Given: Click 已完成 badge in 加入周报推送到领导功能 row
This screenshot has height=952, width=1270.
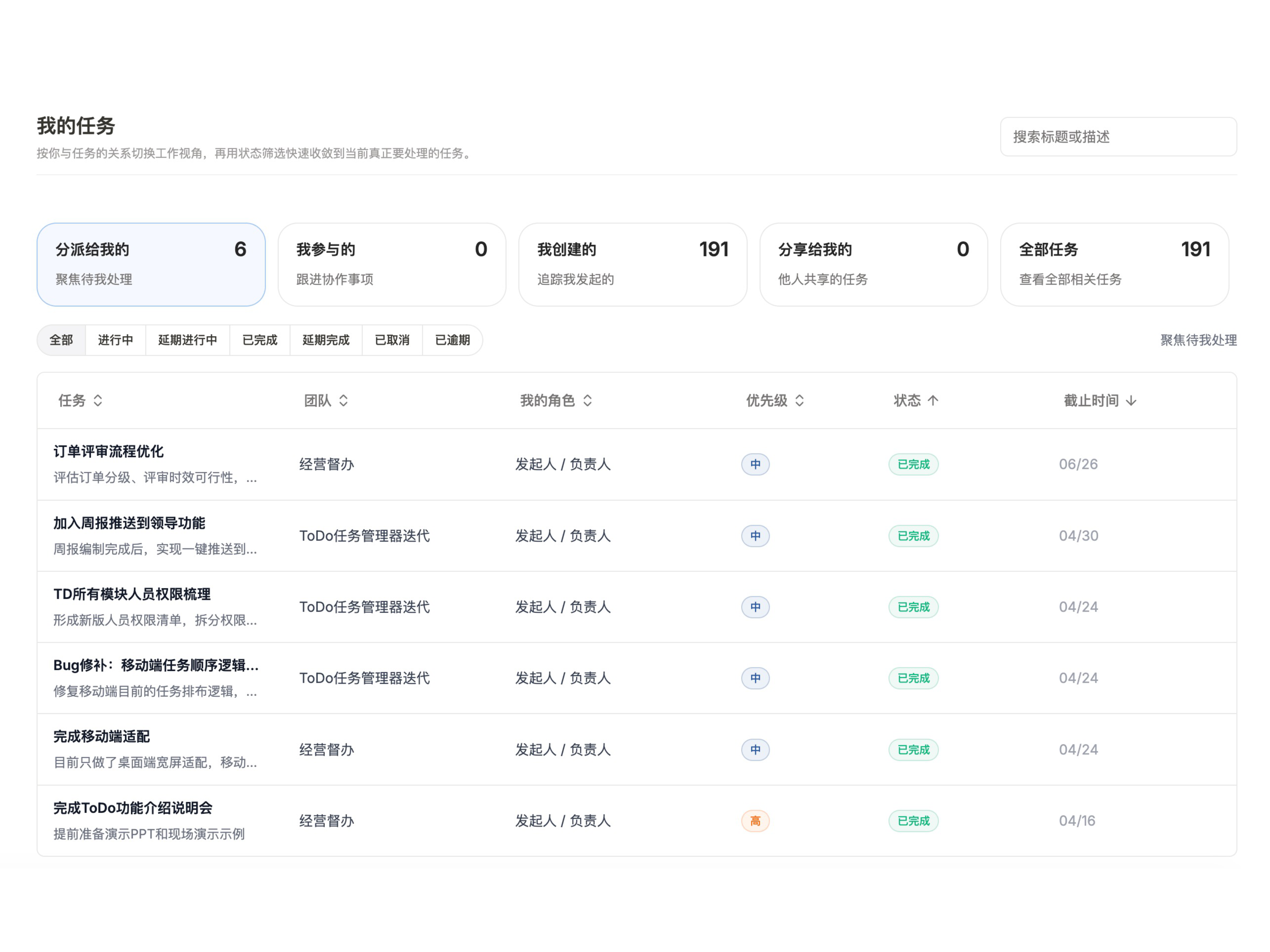Looking at the screenshot, I should [x=913, y=536].
